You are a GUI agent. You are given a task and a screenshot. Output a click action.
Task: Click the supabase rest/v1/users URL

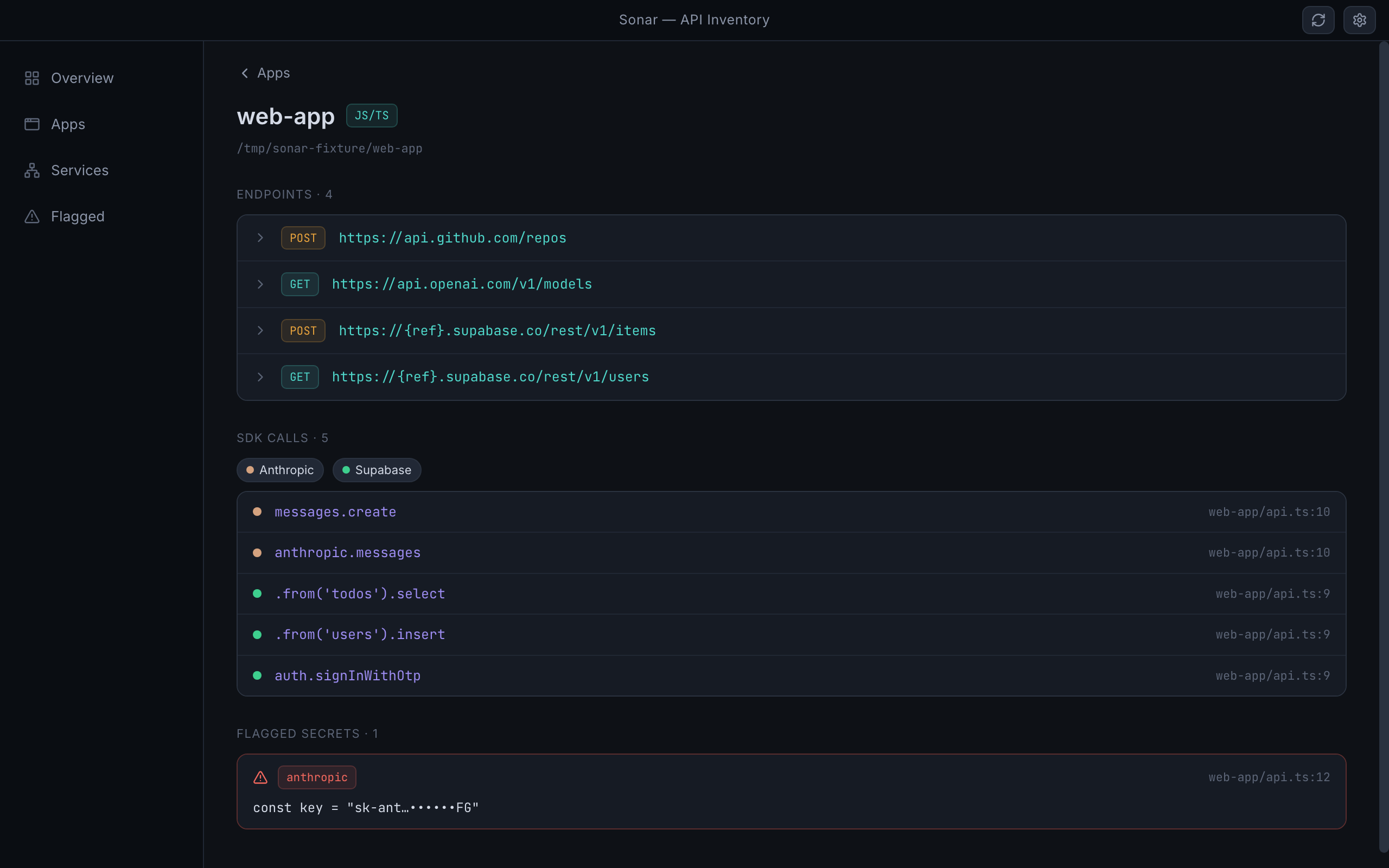490,377
